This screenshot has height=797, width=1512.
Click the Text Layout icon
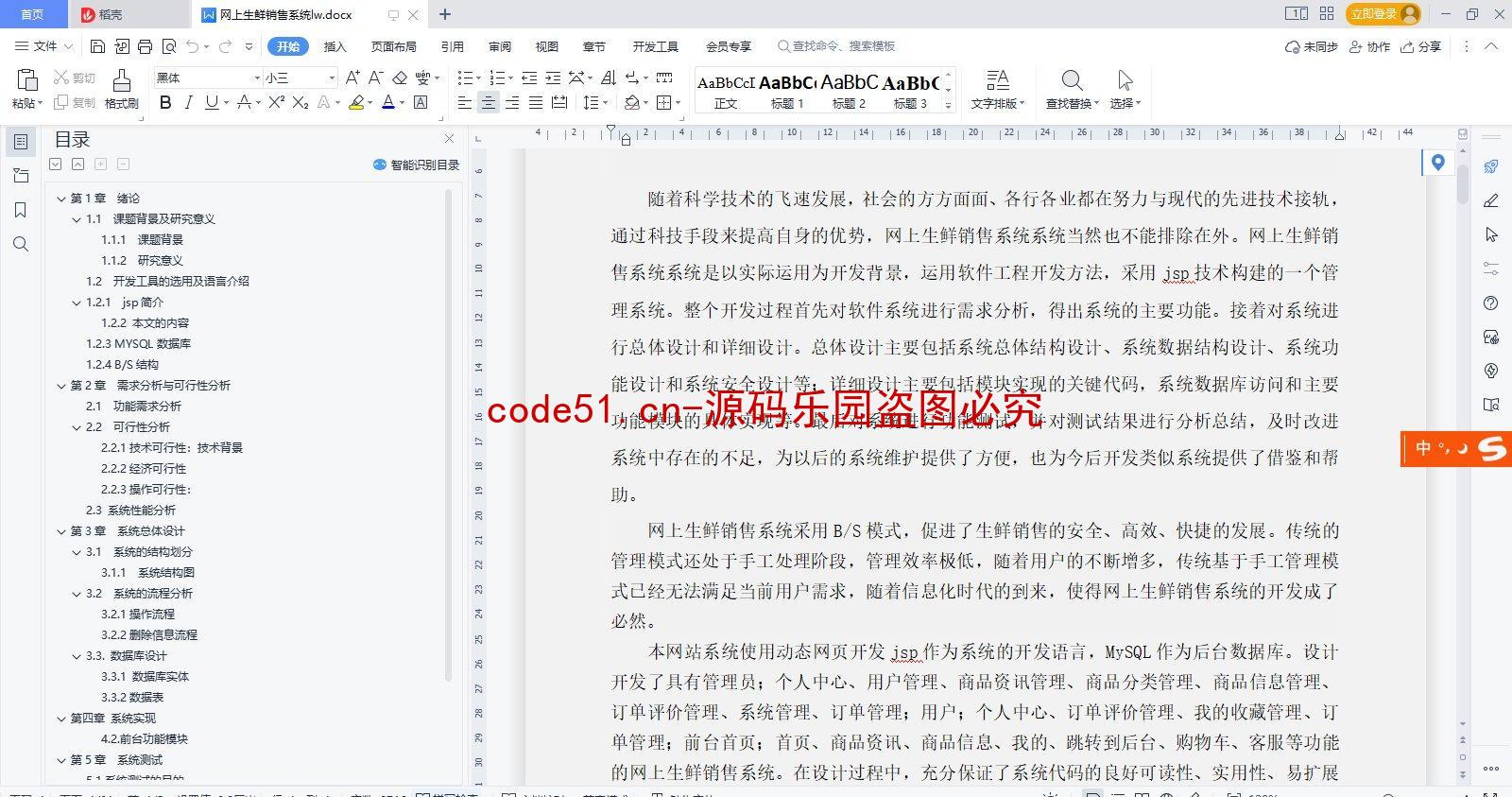(997, 79)
